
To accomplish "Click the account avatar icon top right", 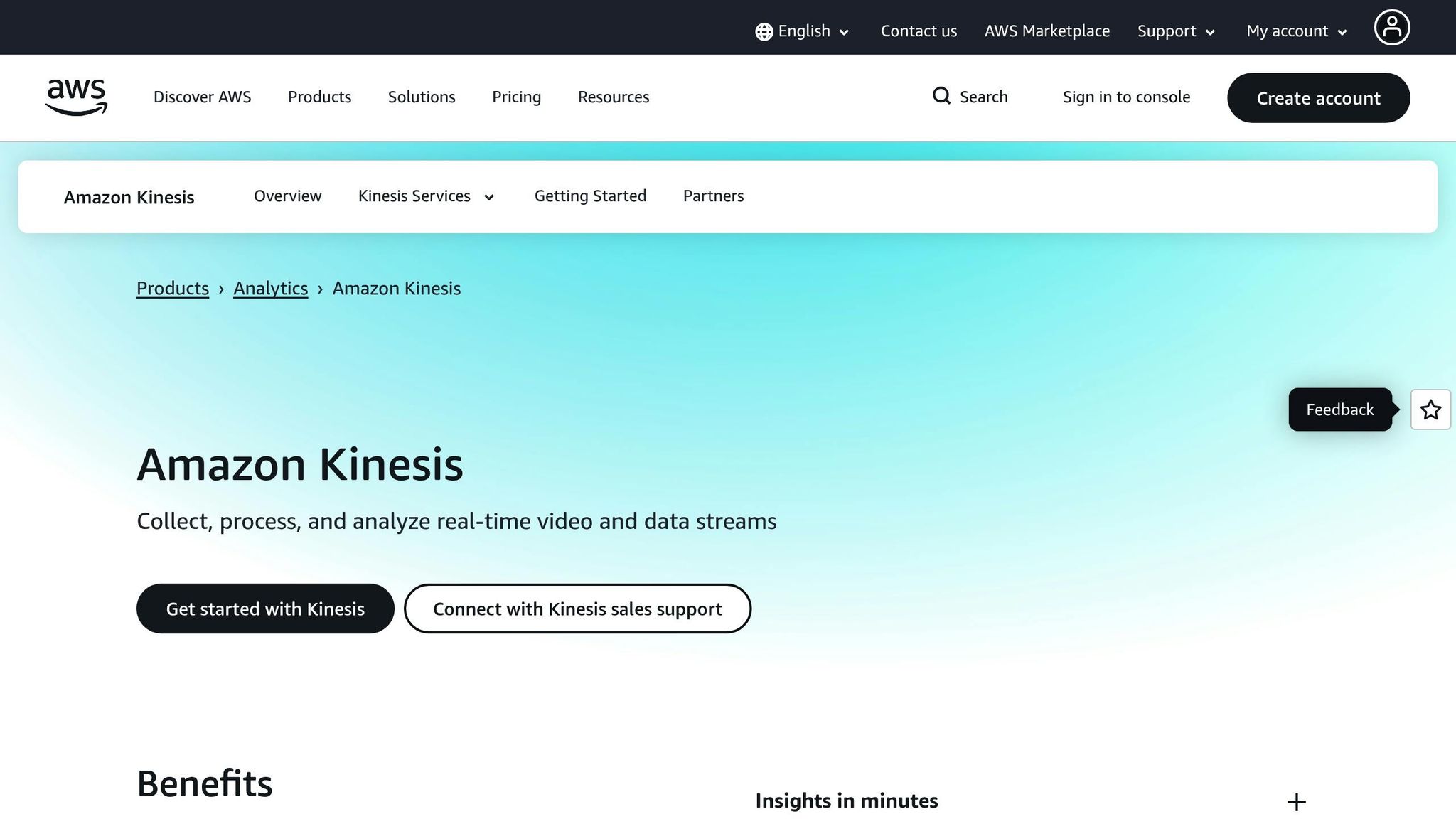I will click(1392, 26).
